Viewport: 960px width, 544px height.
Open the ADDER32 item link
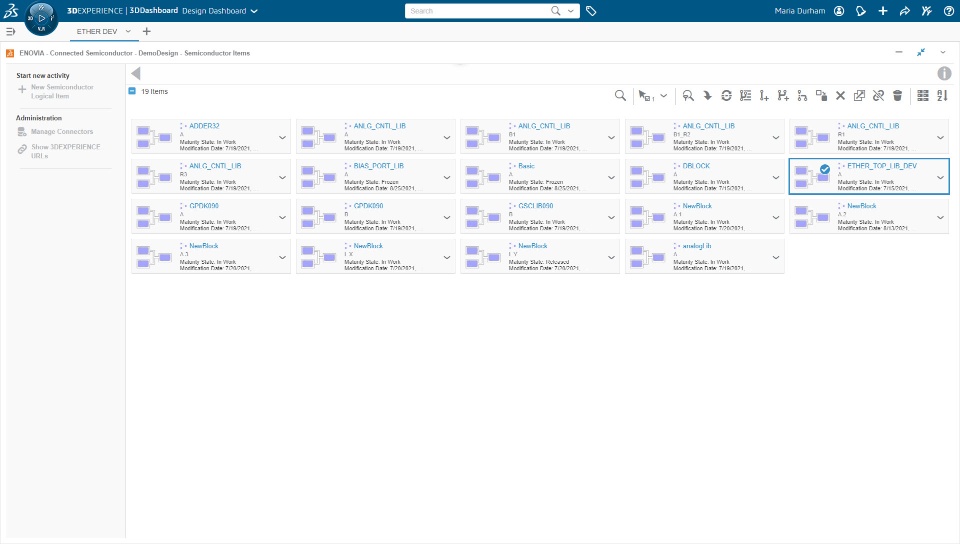point(204,126)
